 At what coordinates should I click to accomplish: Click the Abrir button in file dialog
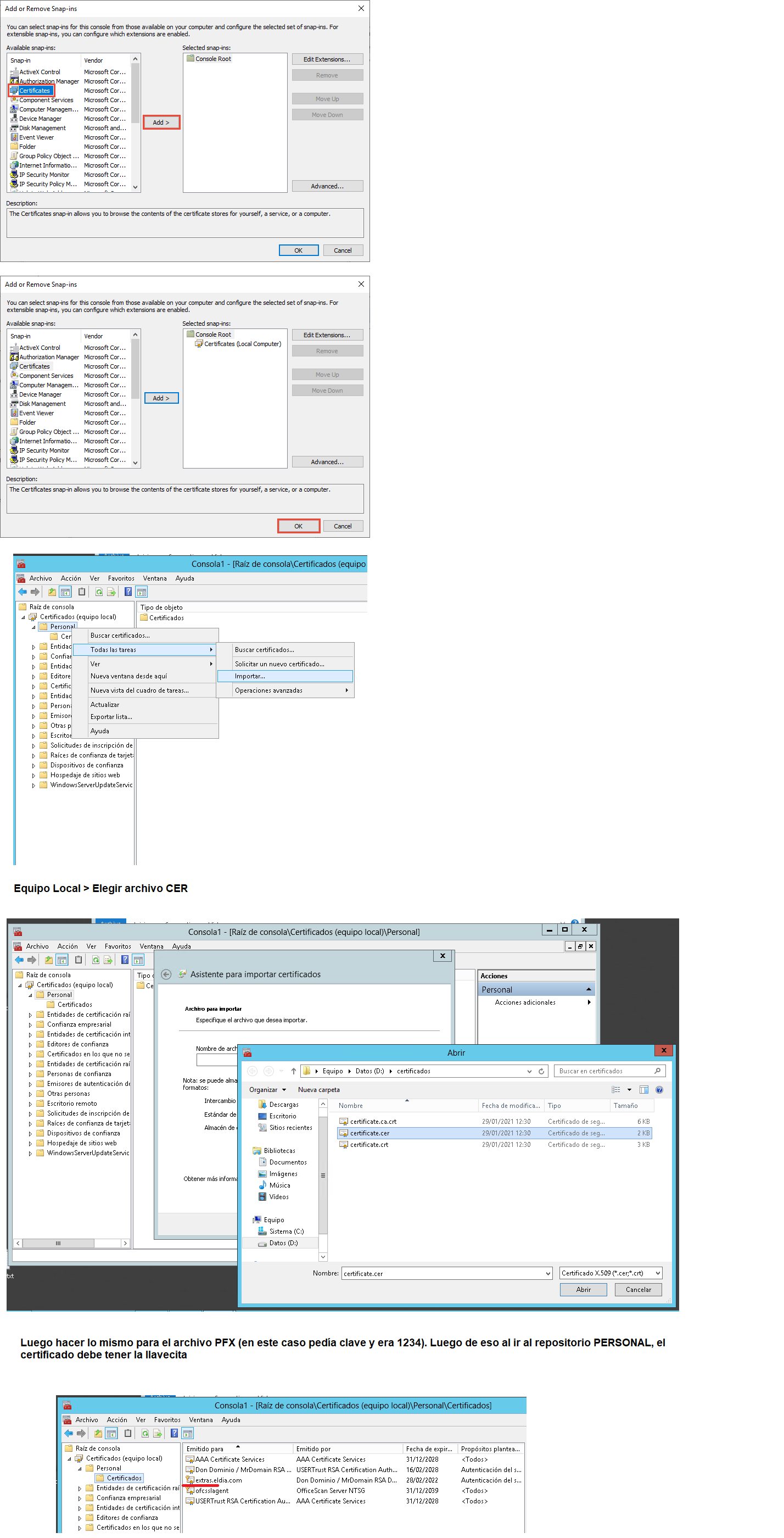583,1290
